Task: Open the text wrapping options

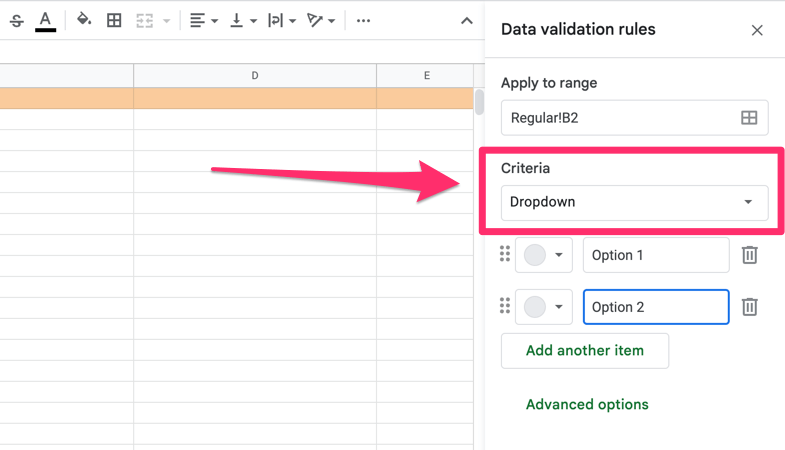Action: click(x=275, y=21)
